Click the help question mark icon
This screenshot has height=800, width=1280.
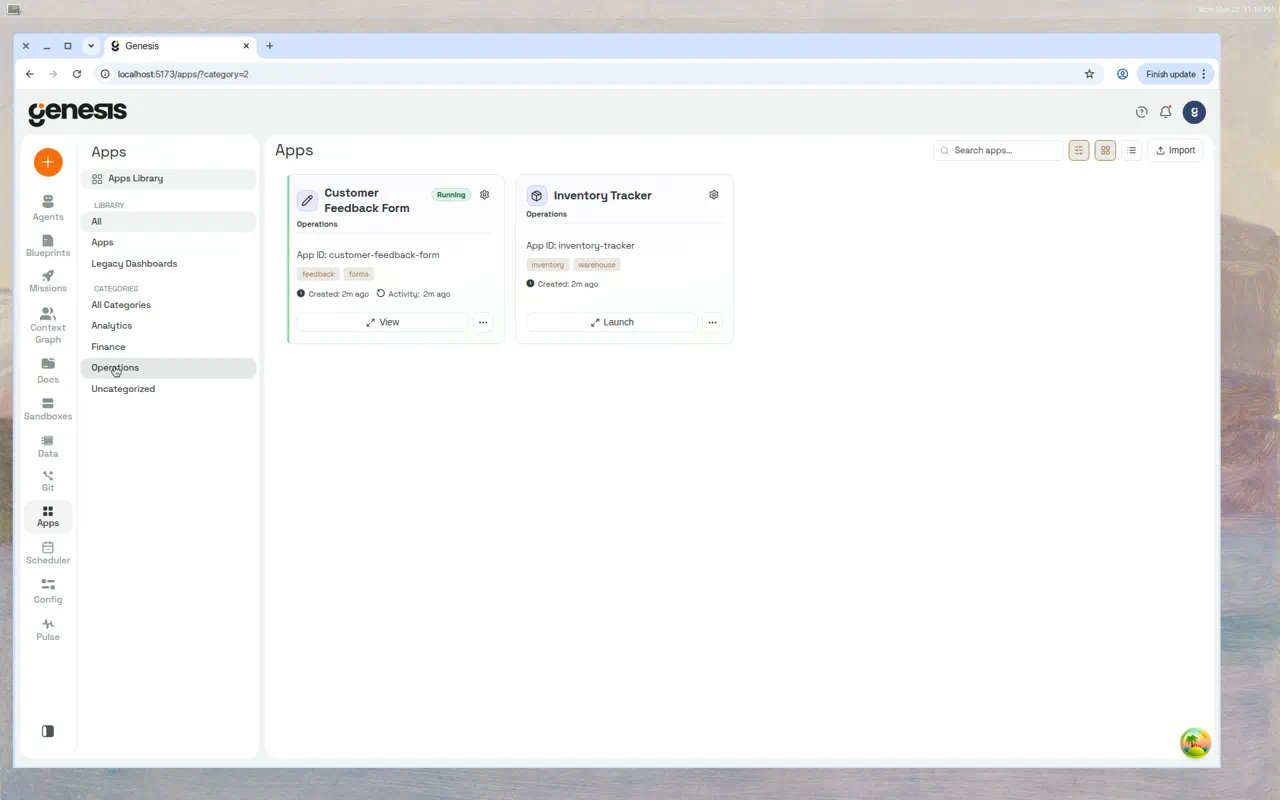1142,112
